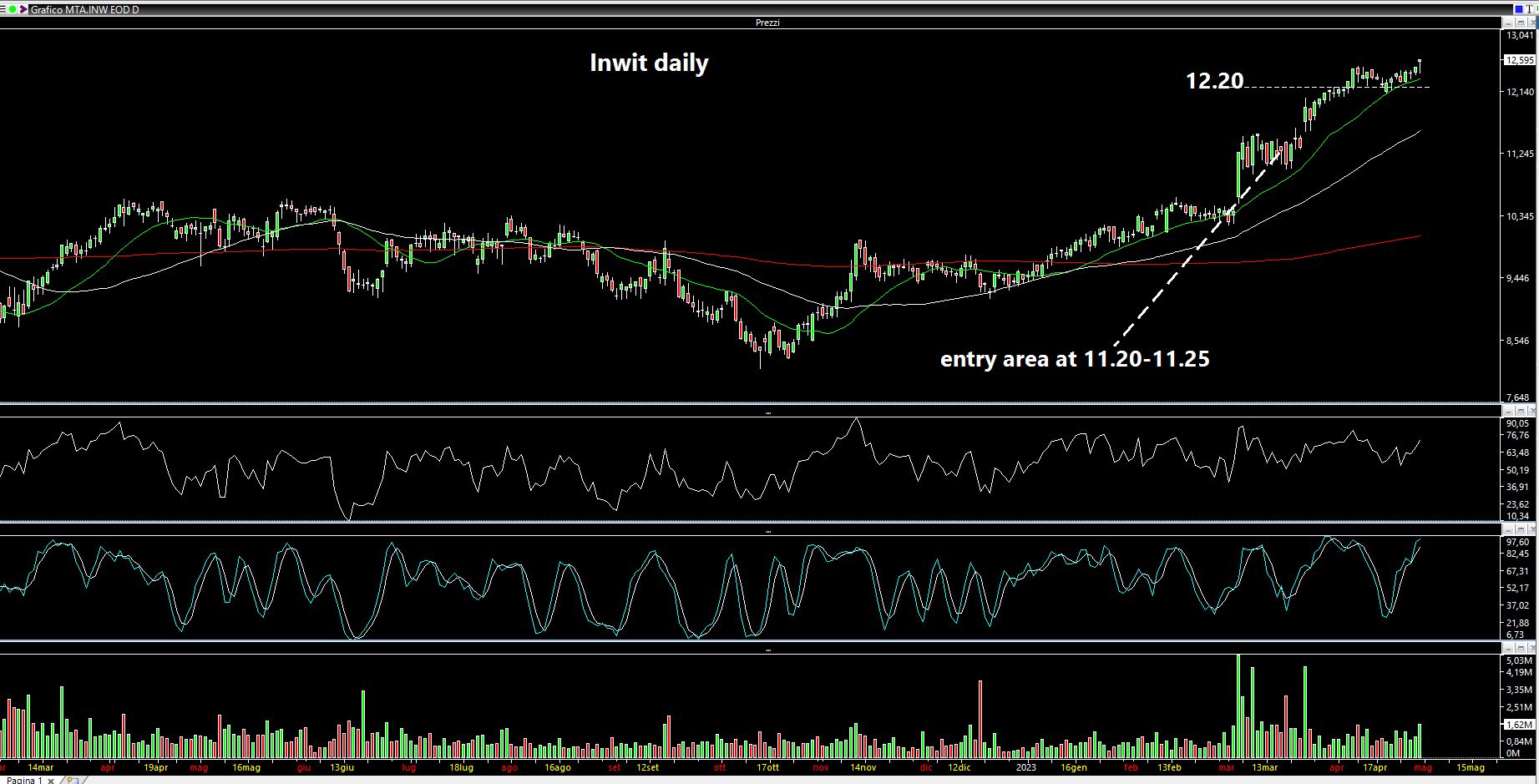Grab the divider handle above volume panel
1539x784 pixels.
click(x=768, y=650)
